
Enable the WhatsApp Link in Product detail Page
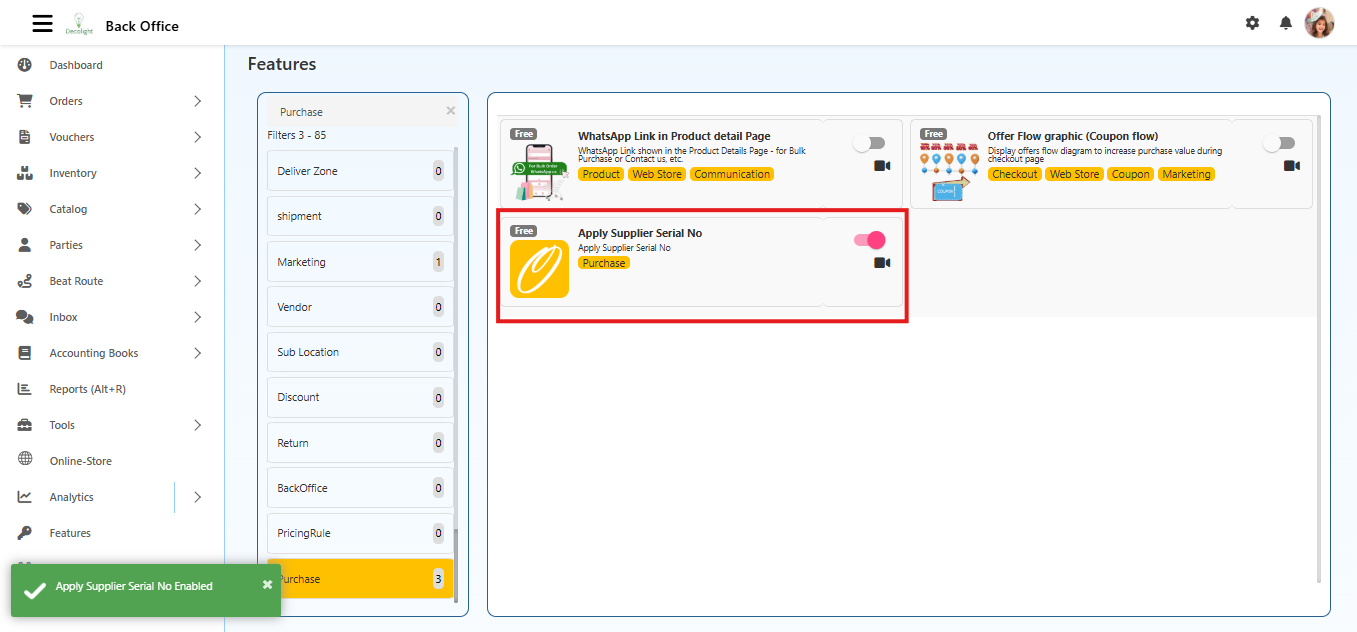[869, 143]
